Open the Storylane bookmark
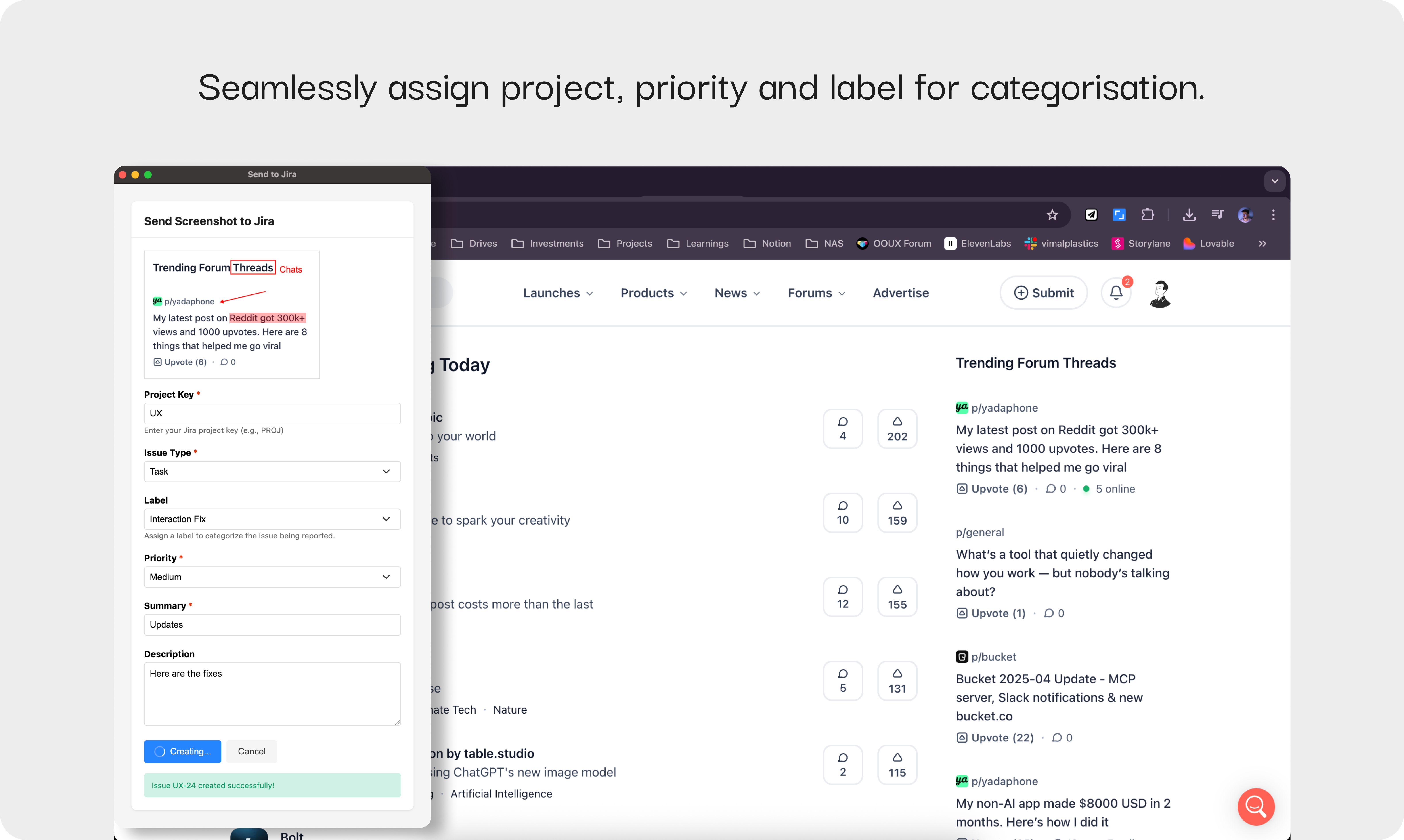Screen dimensions: 1404x840 (x=1141, y=243)
